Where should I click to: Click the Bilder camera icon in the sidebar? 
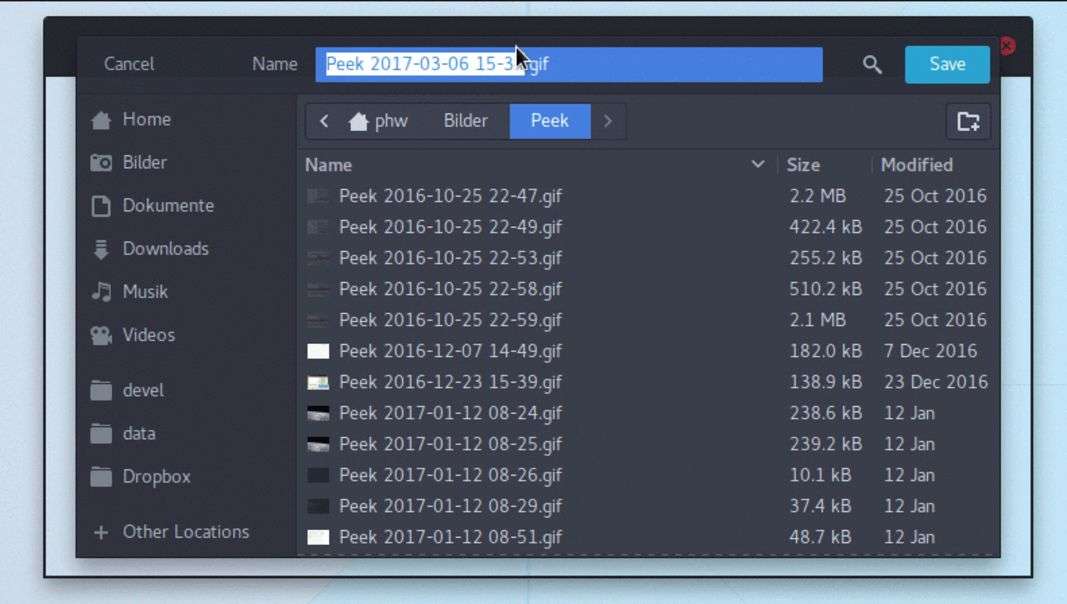(x=101, y=163)
